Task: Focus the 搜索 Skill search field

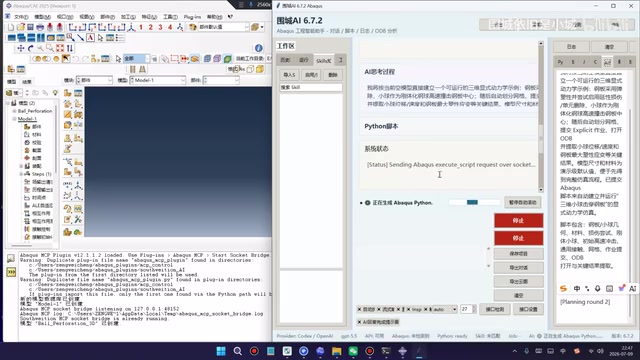Action: coord(311,87)
